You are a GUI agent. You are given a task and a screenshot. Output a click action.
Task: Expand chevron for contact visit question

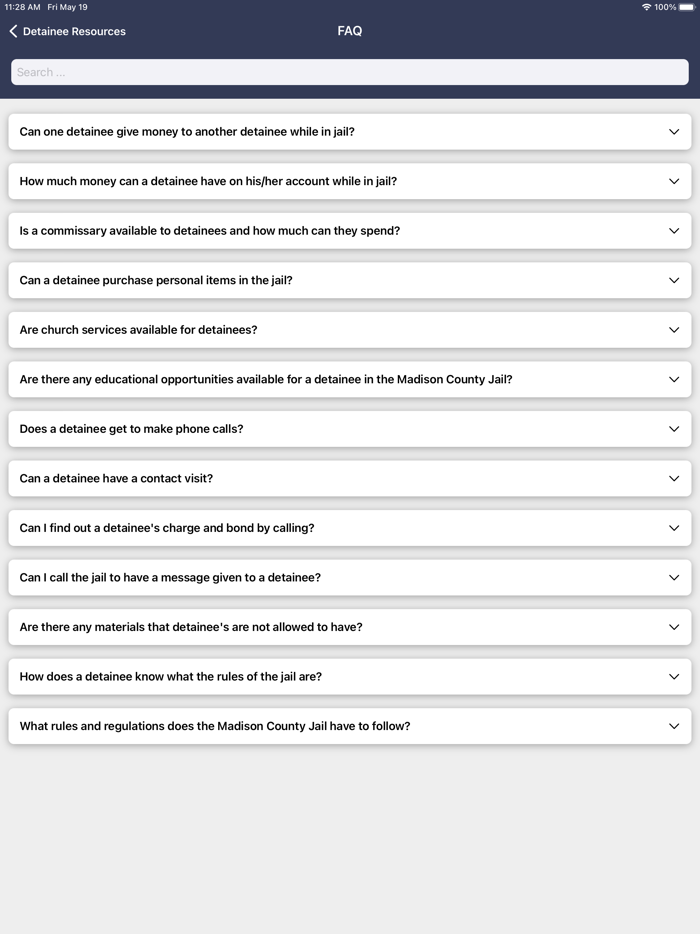point(674,479)
